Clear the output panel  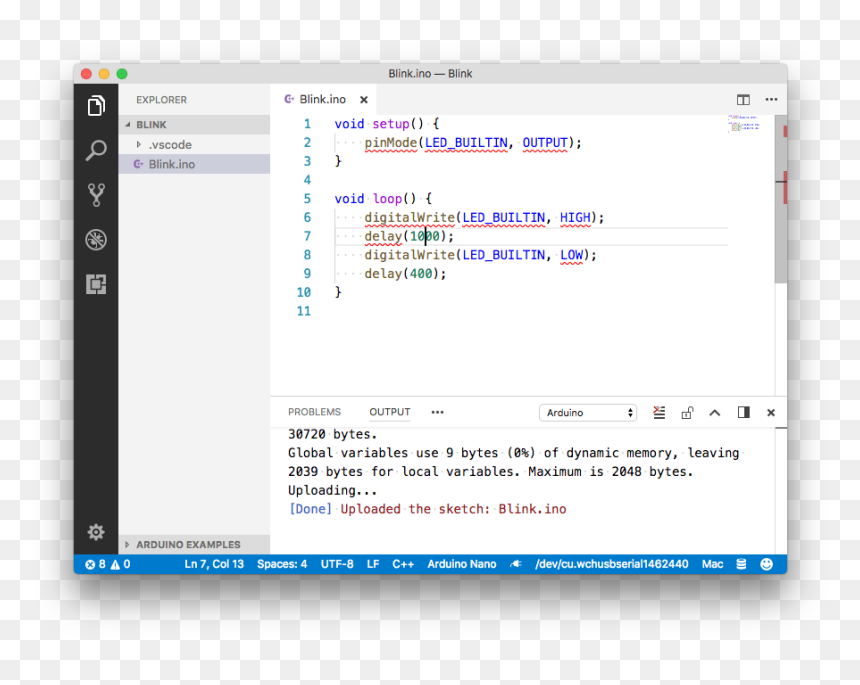pyautogui.click(x=659, y=412)
